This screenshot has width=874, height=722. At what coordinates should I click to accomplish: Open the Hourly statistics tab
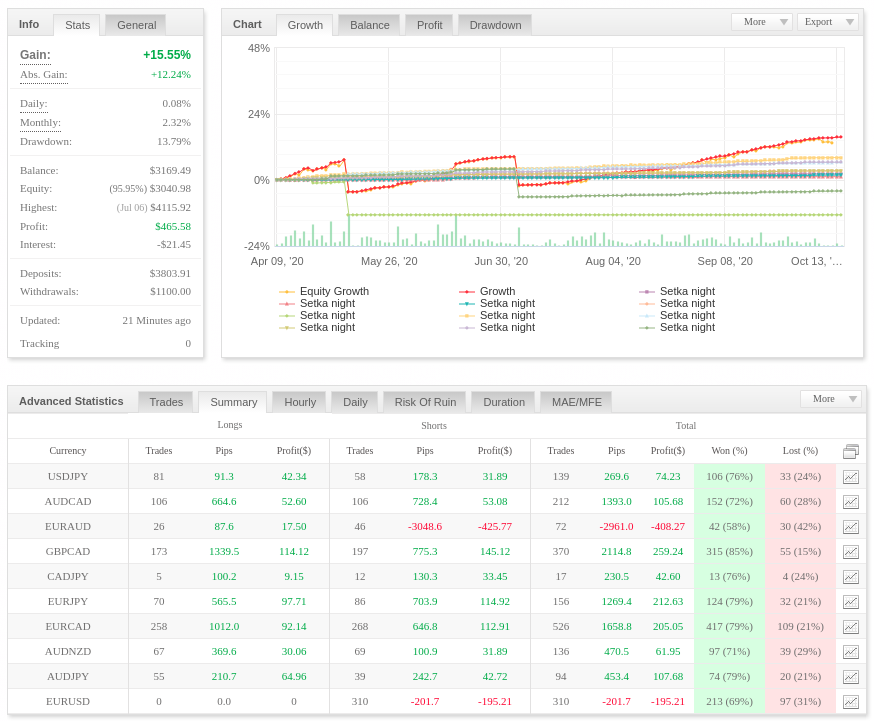pos(300,402)
